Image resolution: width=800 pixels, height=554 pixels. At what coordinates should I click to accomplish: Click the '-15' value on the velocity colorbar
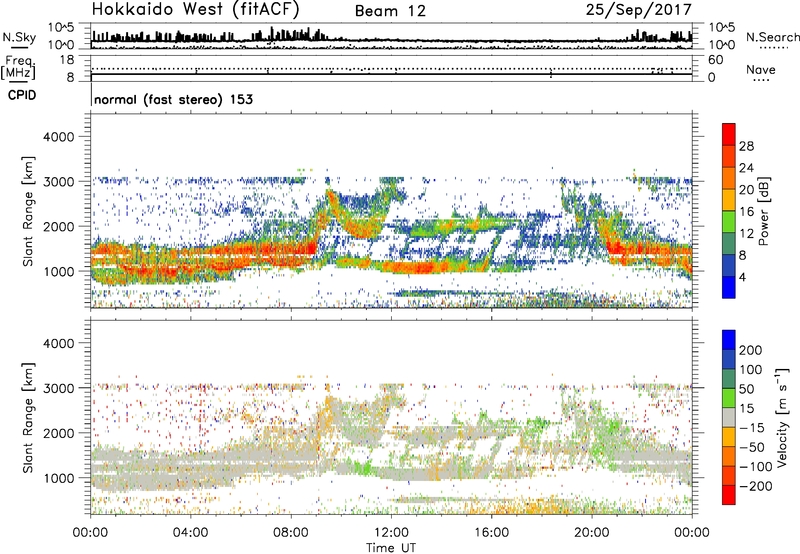tap(752, 427)
